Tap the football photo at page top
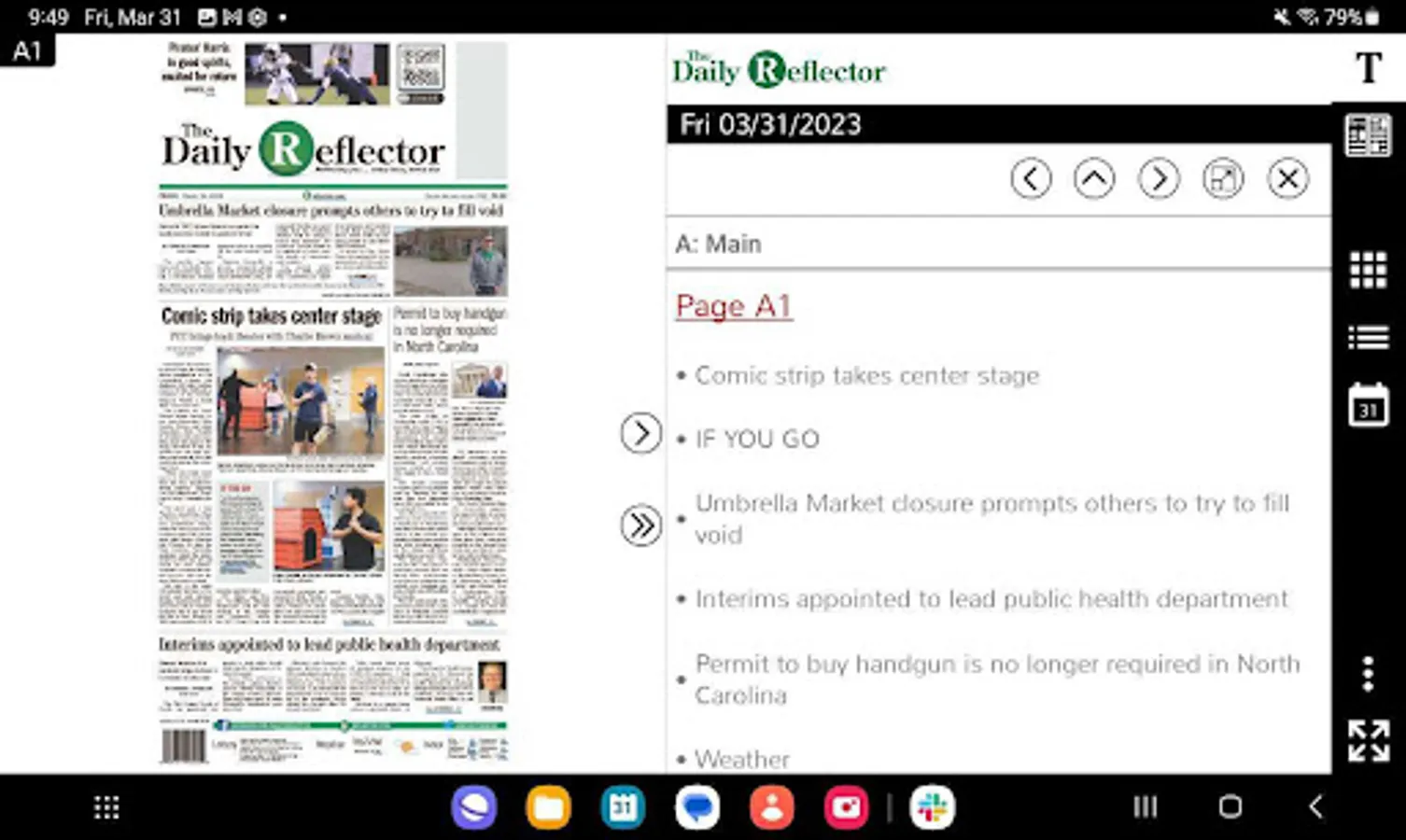Viewport: 1406px width, 840px height. tap(317, 73)
